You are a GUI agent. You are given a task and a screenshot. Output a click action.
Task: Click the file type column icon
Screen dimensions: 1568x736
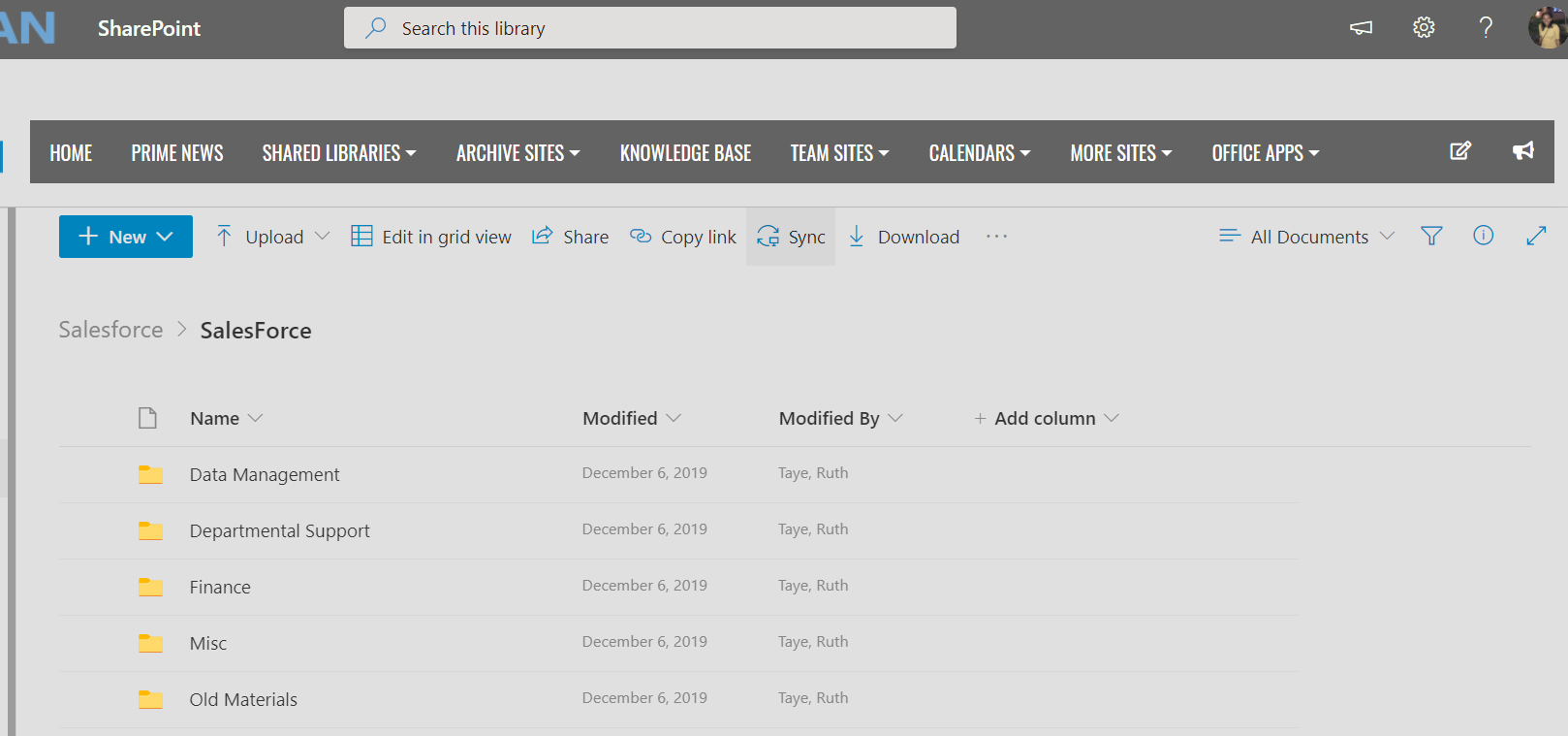point(147,418)
